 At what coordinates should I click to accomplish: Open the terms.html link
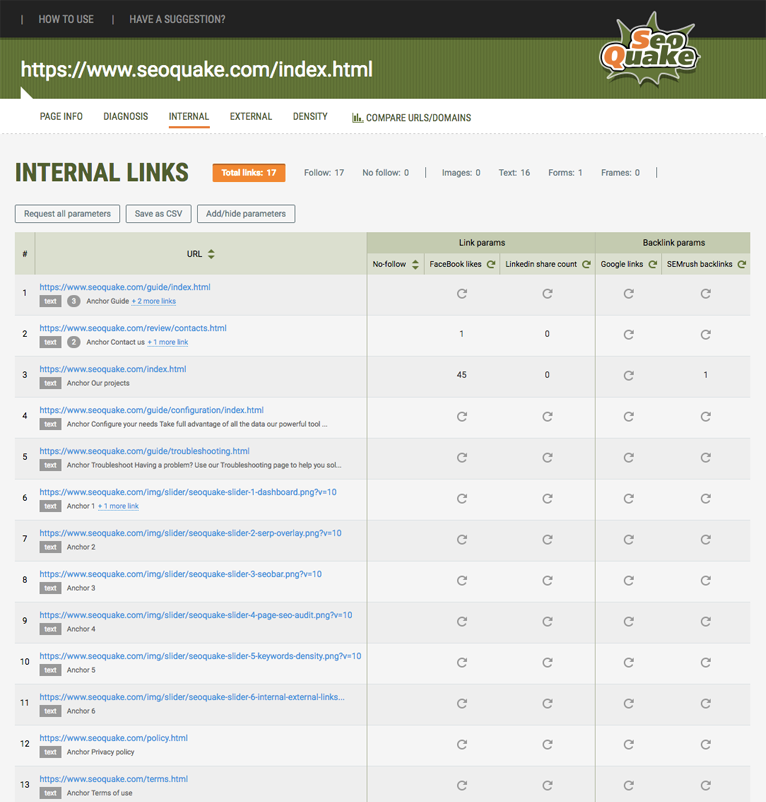pyautogui.click(x=114, y=778)
